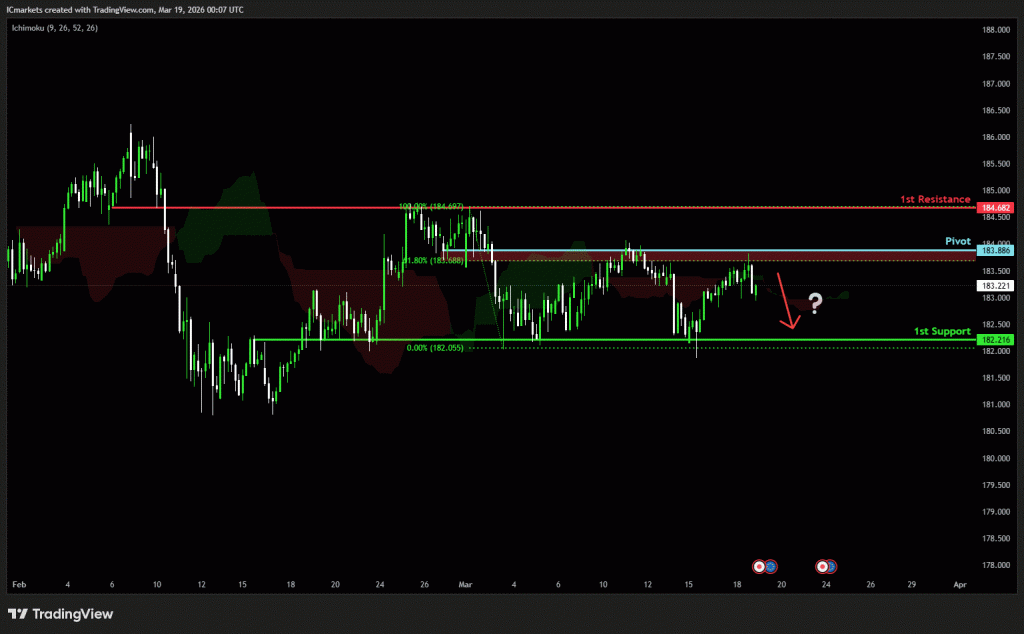Click the Apr label on the time axis
1024x634 pixels.
click(x=960, y=583)
